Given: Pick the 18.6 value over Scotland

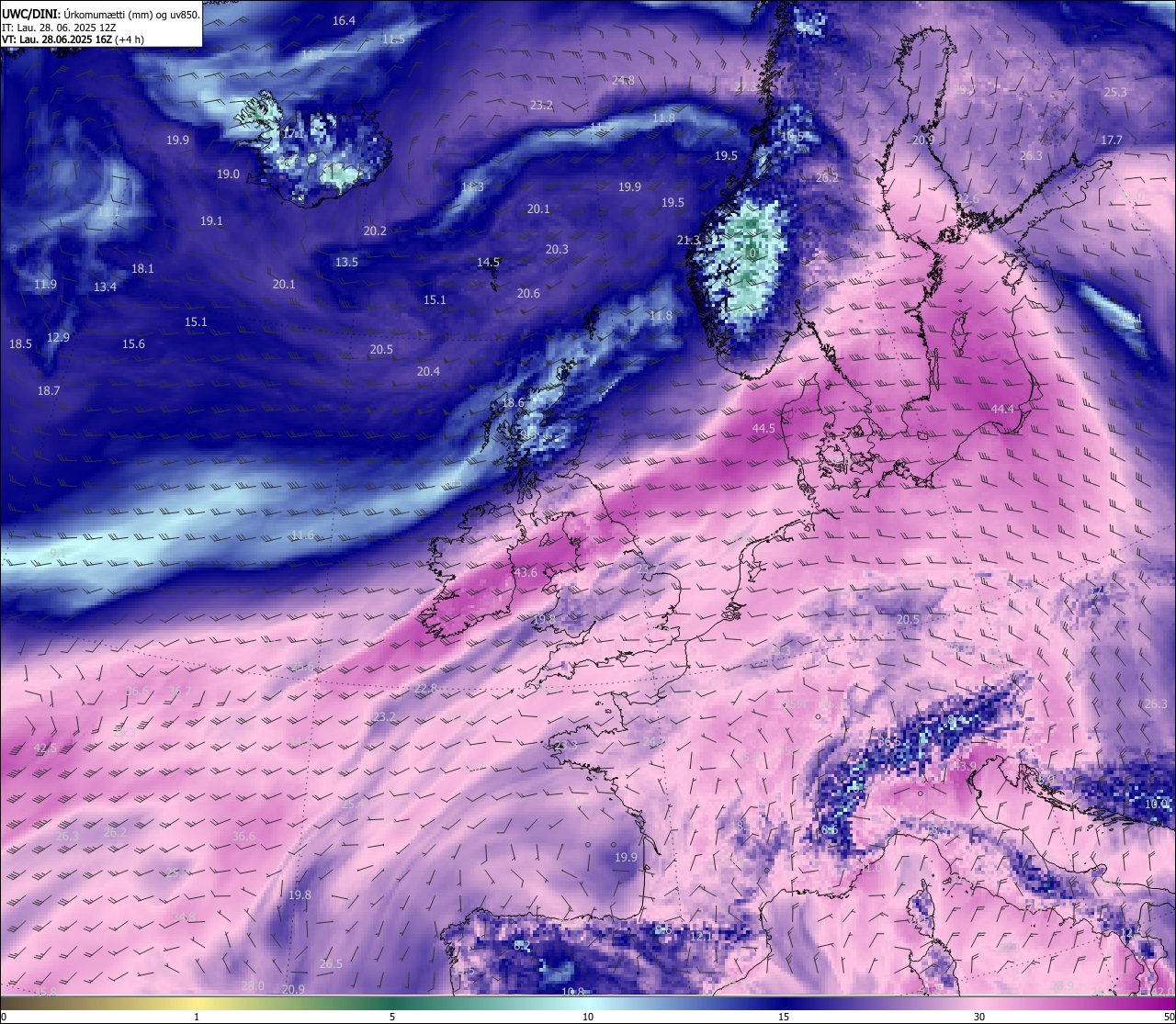Looking at the screenshot, I should [x=513, y=402].
